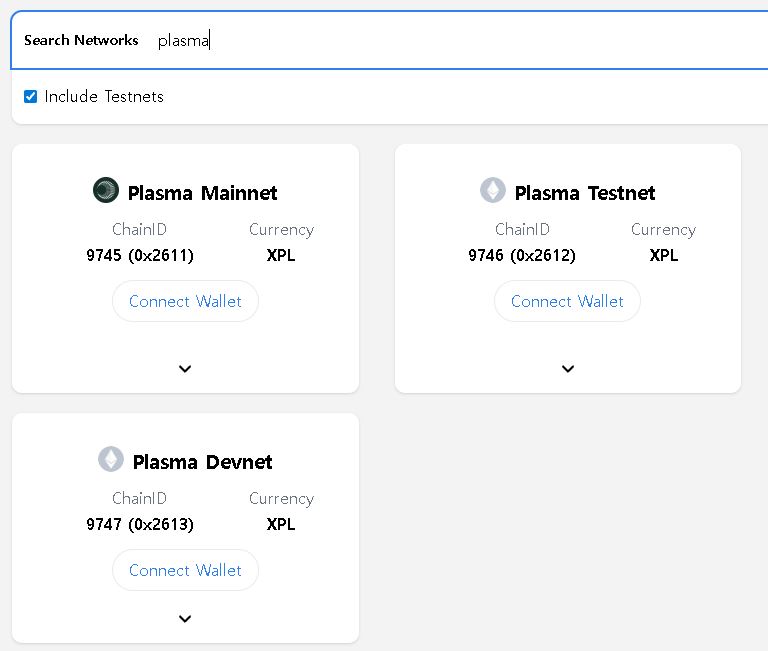Click the Plasma Mainnet logo icon

point(106,190)
